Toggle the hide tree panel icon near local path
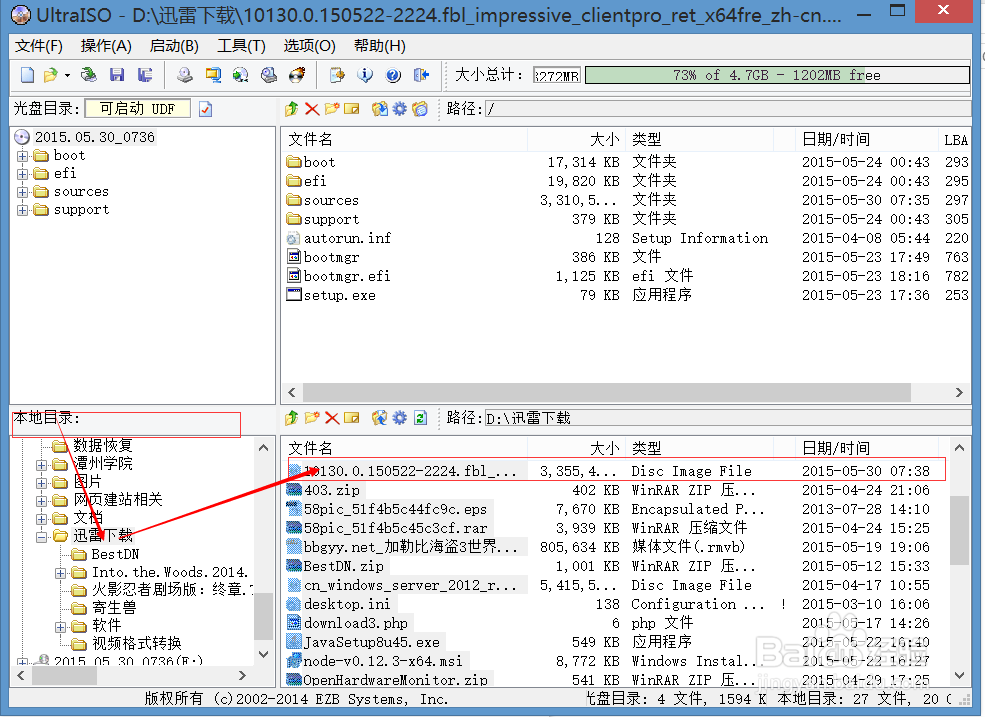 pyautogui.click(x=352, y=419)
